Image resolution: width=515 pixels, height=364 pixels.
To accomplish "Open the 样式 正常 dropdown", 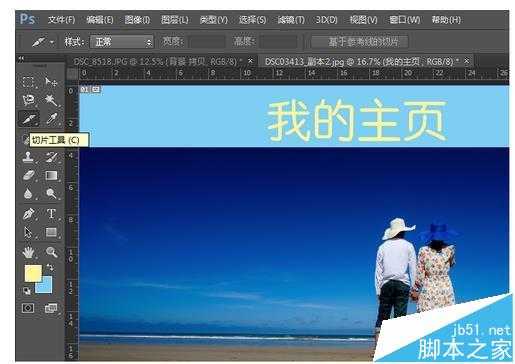I will (x=121, y=42).
